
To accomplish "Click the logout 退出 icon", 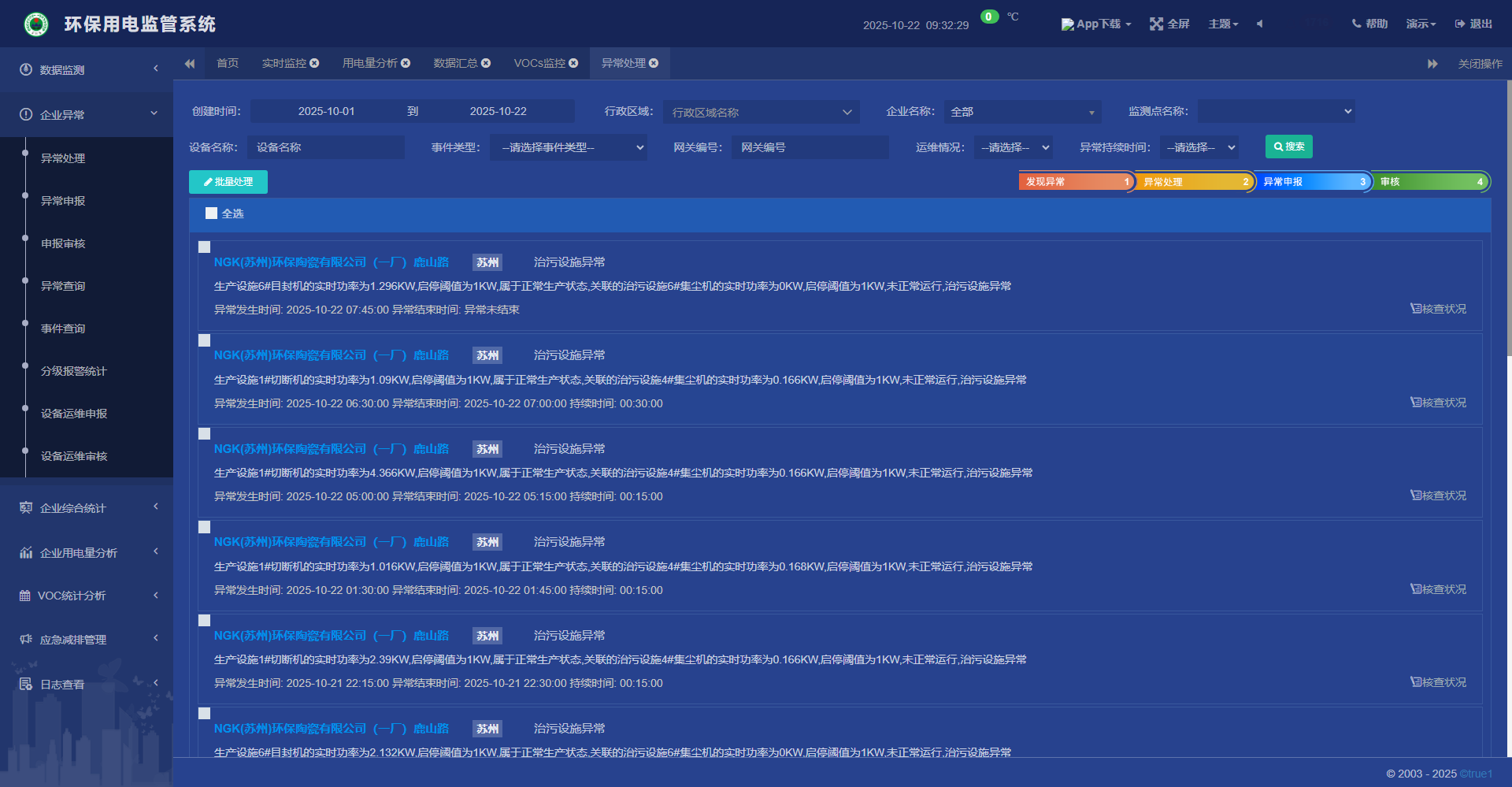I will click(x=1459, y=24).
